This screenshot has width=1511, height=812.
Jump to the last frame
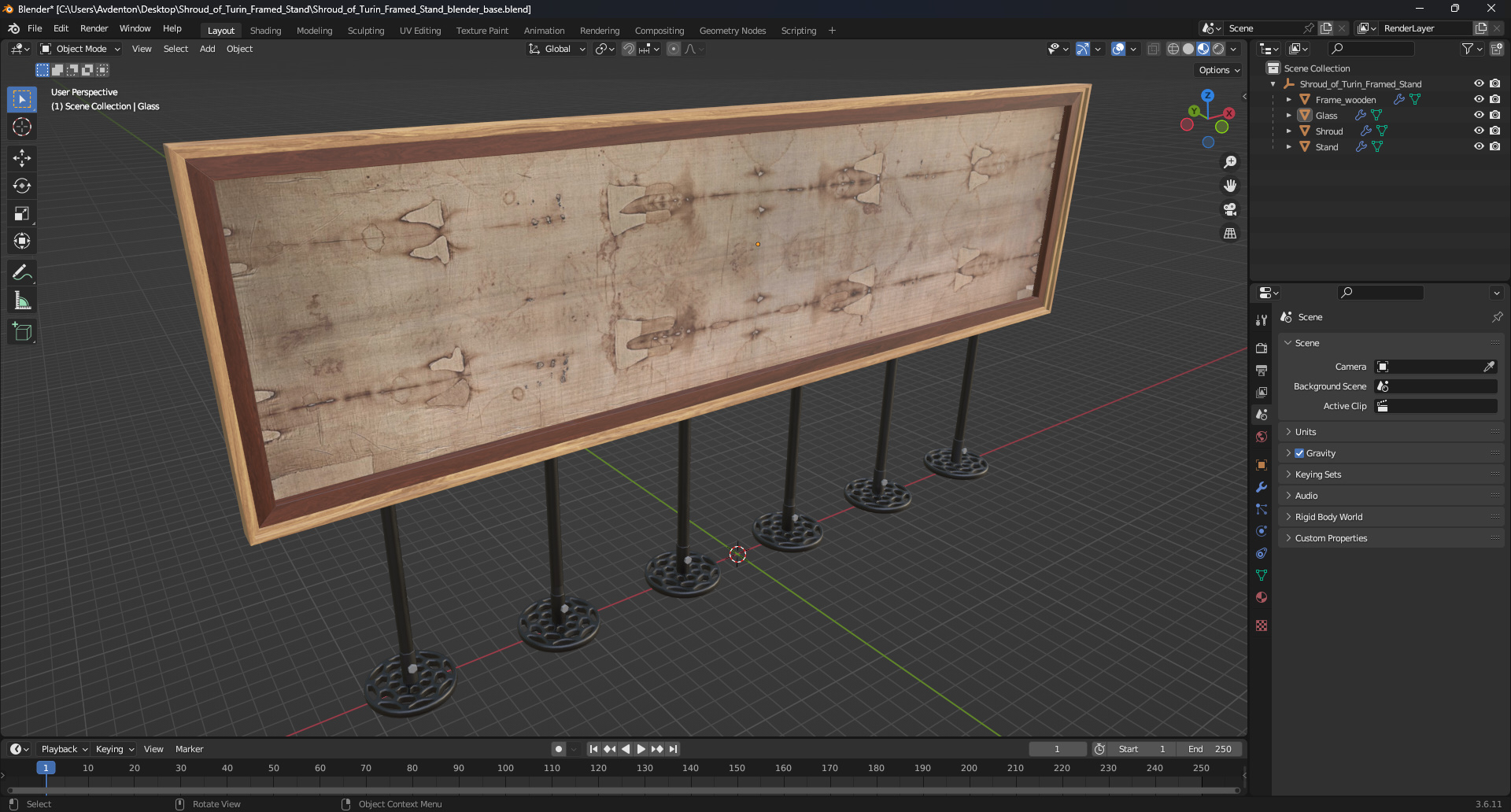coord(674,749)
